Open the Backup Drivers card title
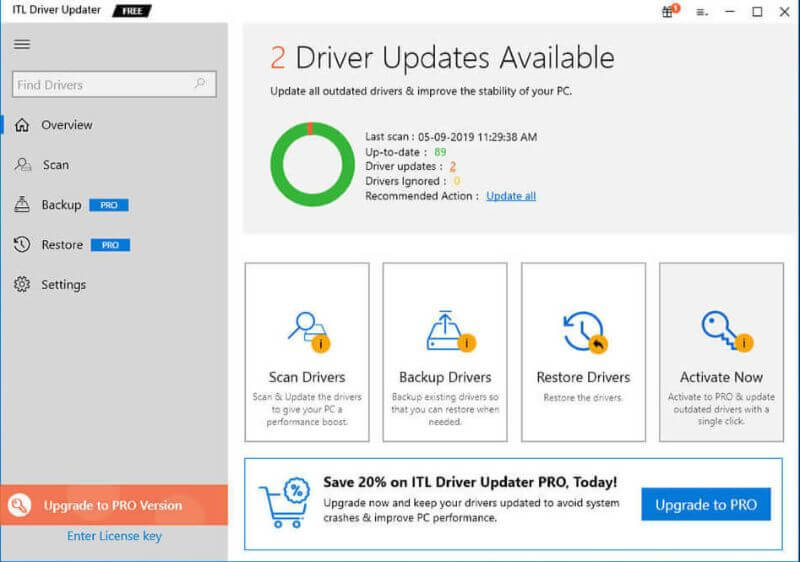Viewport: 800px width, 562px height. click(445, 377)
